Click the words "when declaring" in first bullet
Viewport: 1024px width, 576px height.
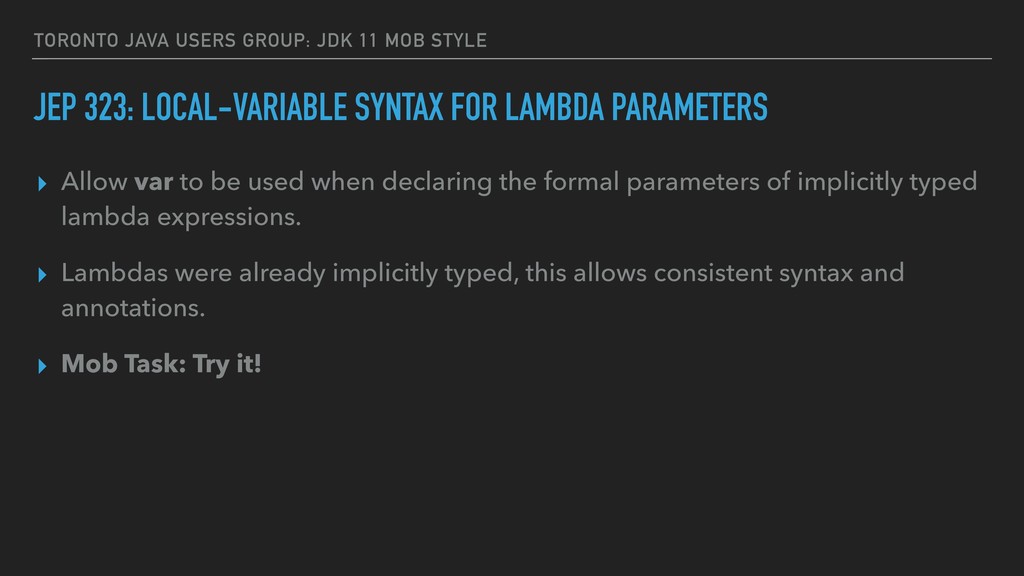coord(401,182)
